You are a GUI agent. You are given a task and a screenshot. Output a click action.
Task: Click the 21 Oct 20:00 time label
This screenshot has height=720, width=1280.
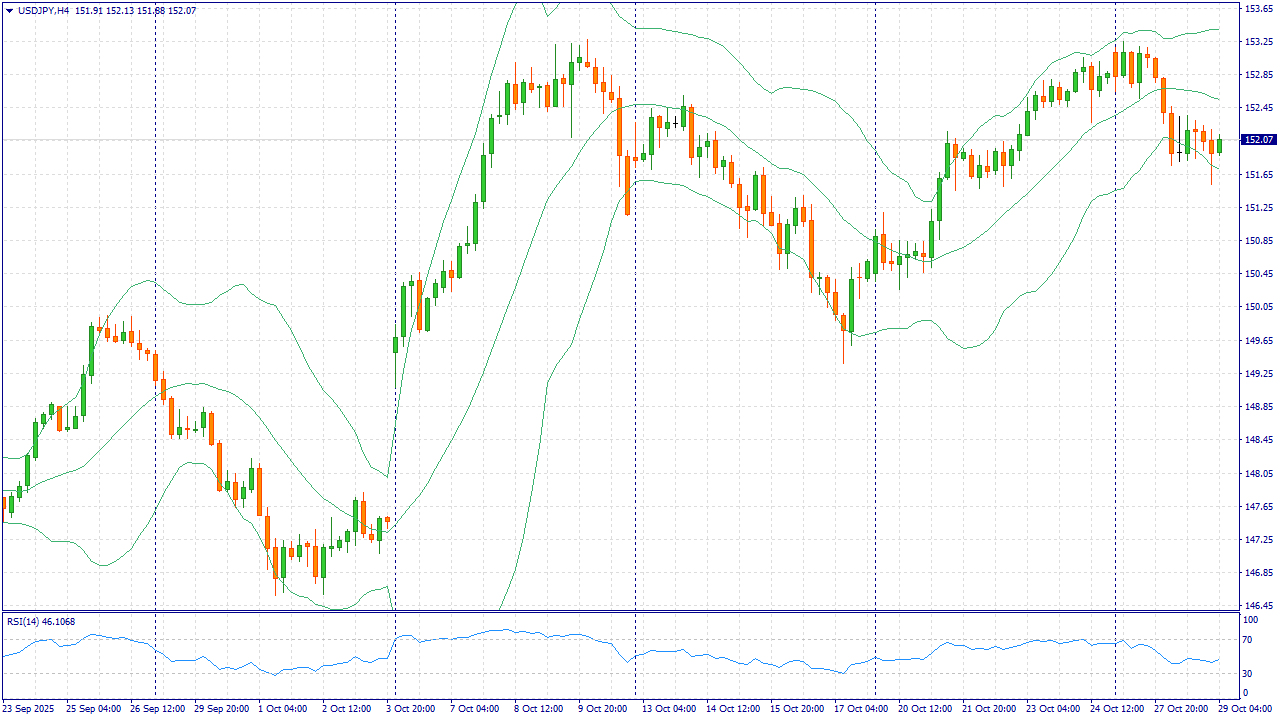(x=990, y=708)
